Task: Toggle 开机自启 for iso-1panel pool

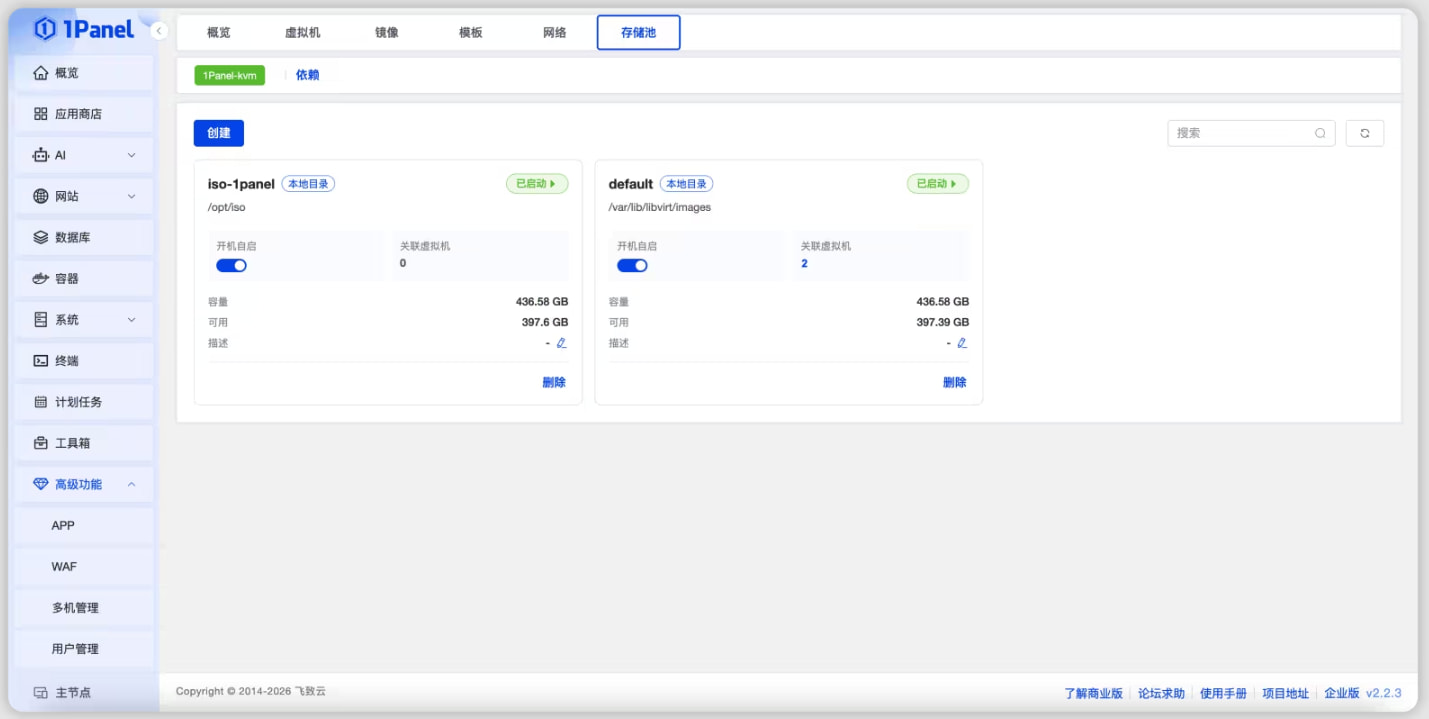Action: [231, 265]
